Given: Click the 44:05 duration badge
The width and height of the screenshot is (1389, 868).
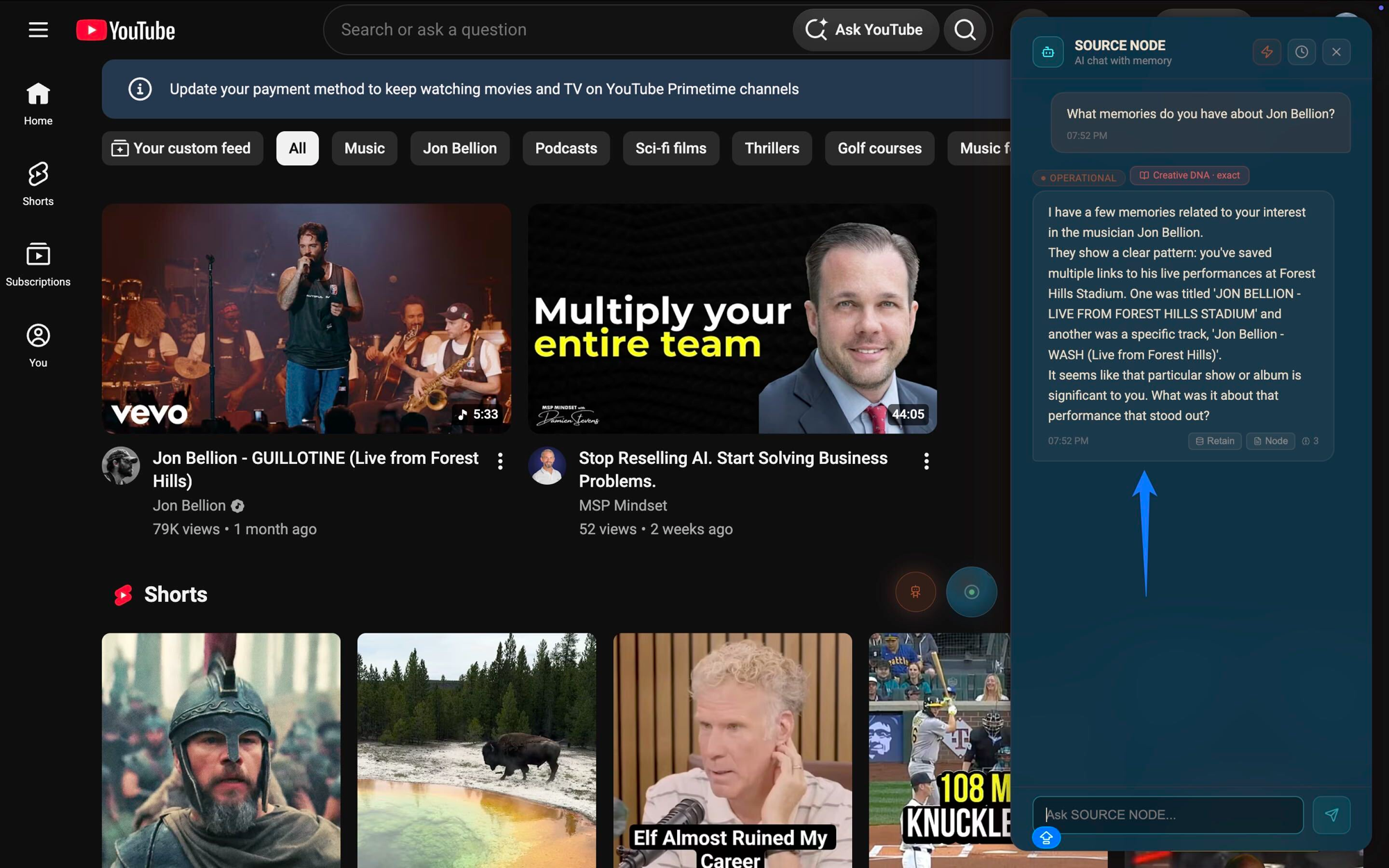Looking at the screenshot, I should tap(908, 415).
